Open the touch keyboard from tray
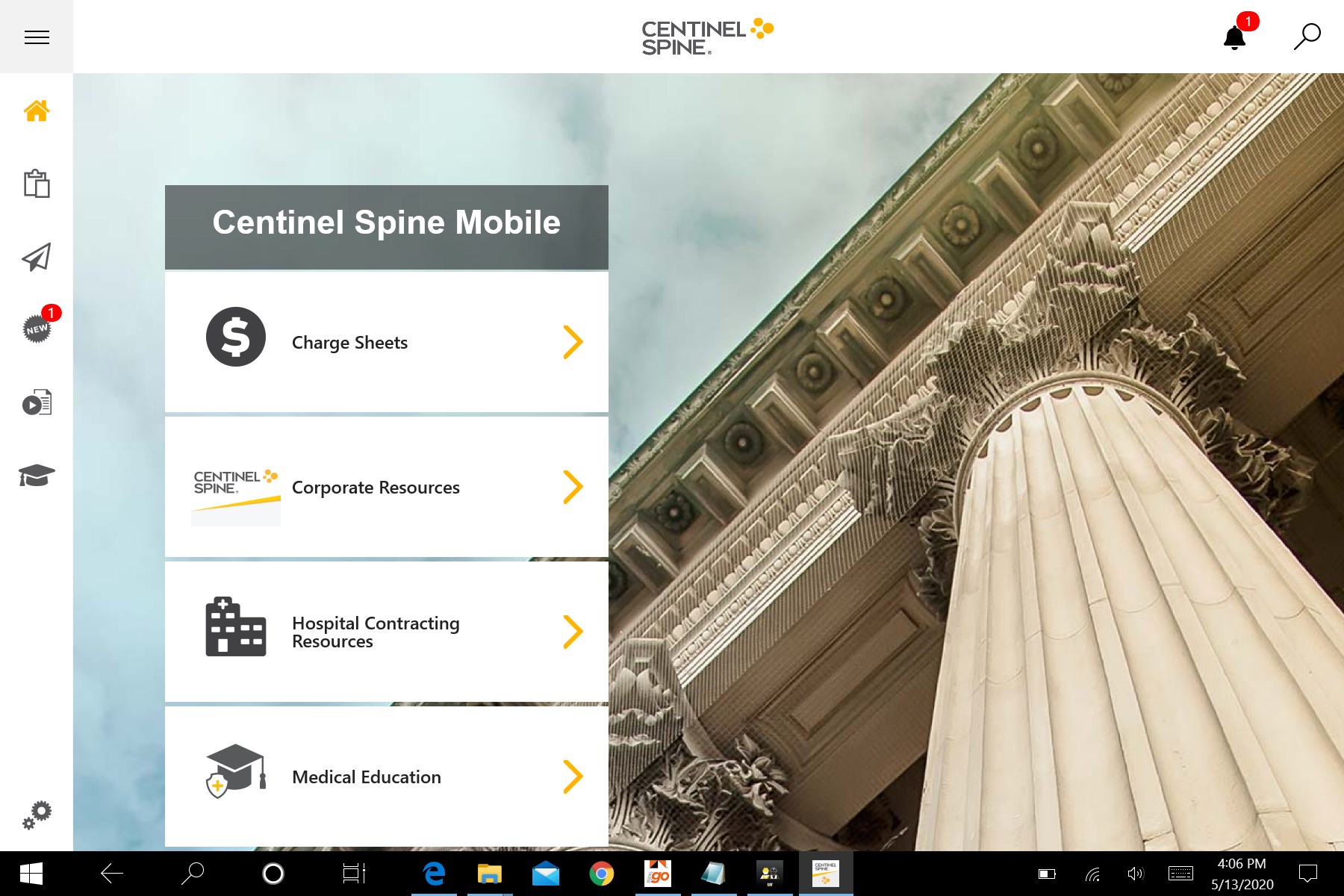Image resolution: width=1344 pixels, height=896 pixels. (1180, 874)
